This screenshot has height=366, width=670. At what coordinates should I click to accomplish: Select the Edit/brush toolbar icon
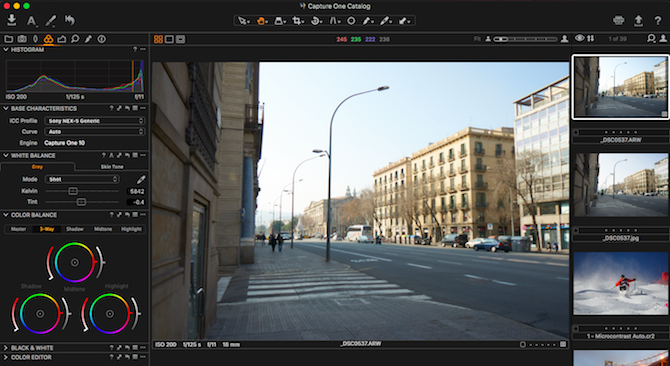[x=50, y=20]
